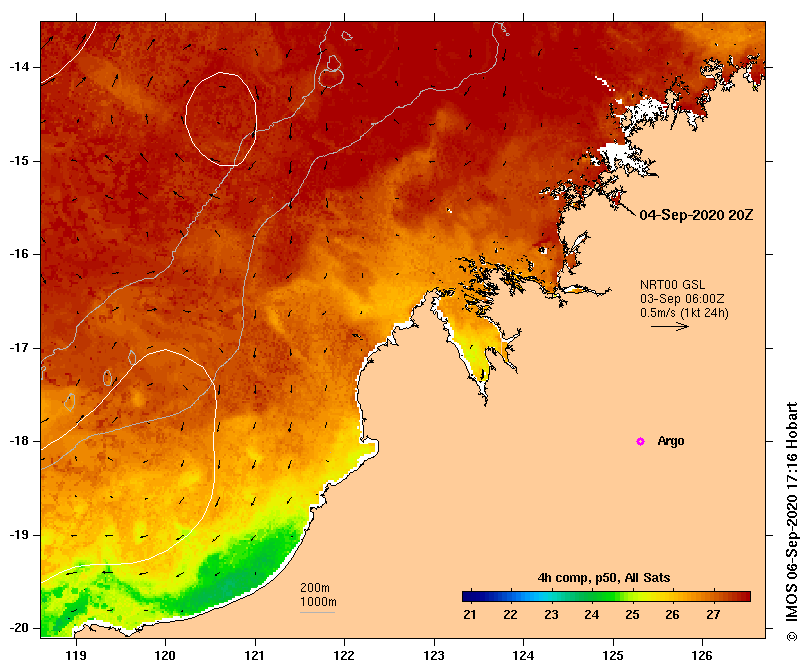Click colorbar value '25'
Screen dimensions: 809x672
pos(632,615)
